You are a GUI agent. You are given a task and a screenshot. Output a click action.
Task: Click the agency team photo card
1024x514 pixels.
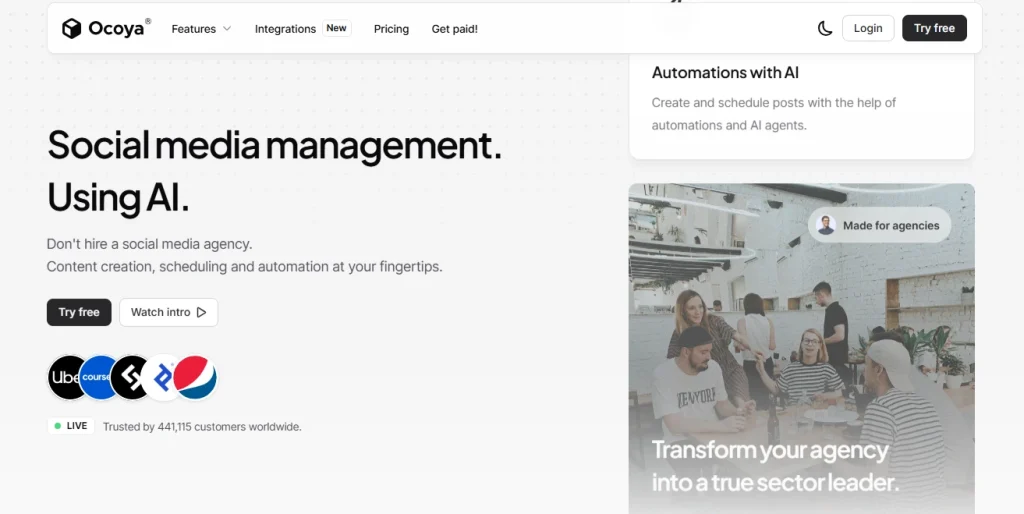point(801,348)
